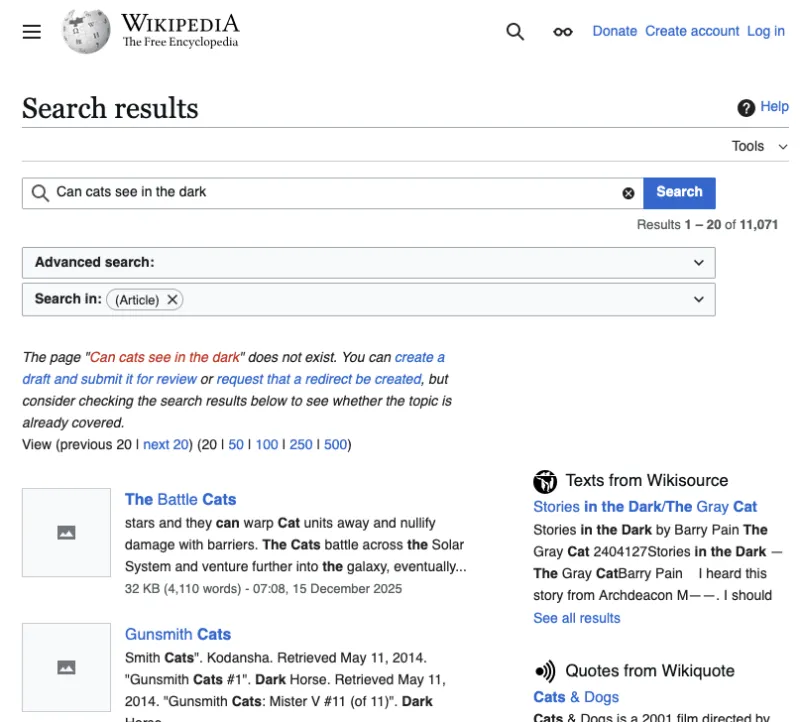The image size is (800, 722).
Task: Show 100 results per page
Action: pyautogui.click(x=267, y=444)
